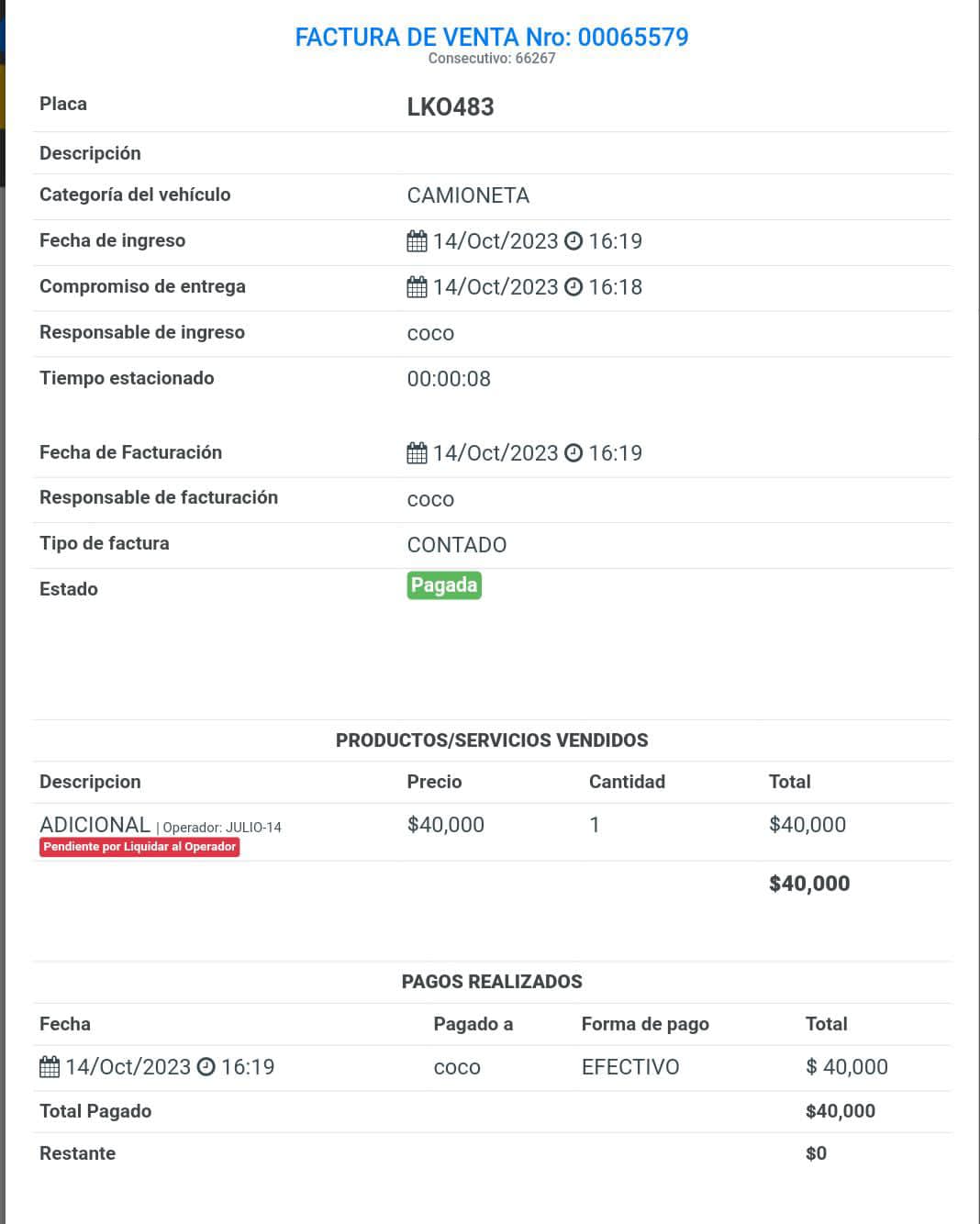Image resolution: width=980 pixels, height=1224 pixels.
Task: Click calendar icon in Fecha de Facturación row
Action: tap(417, 453)
